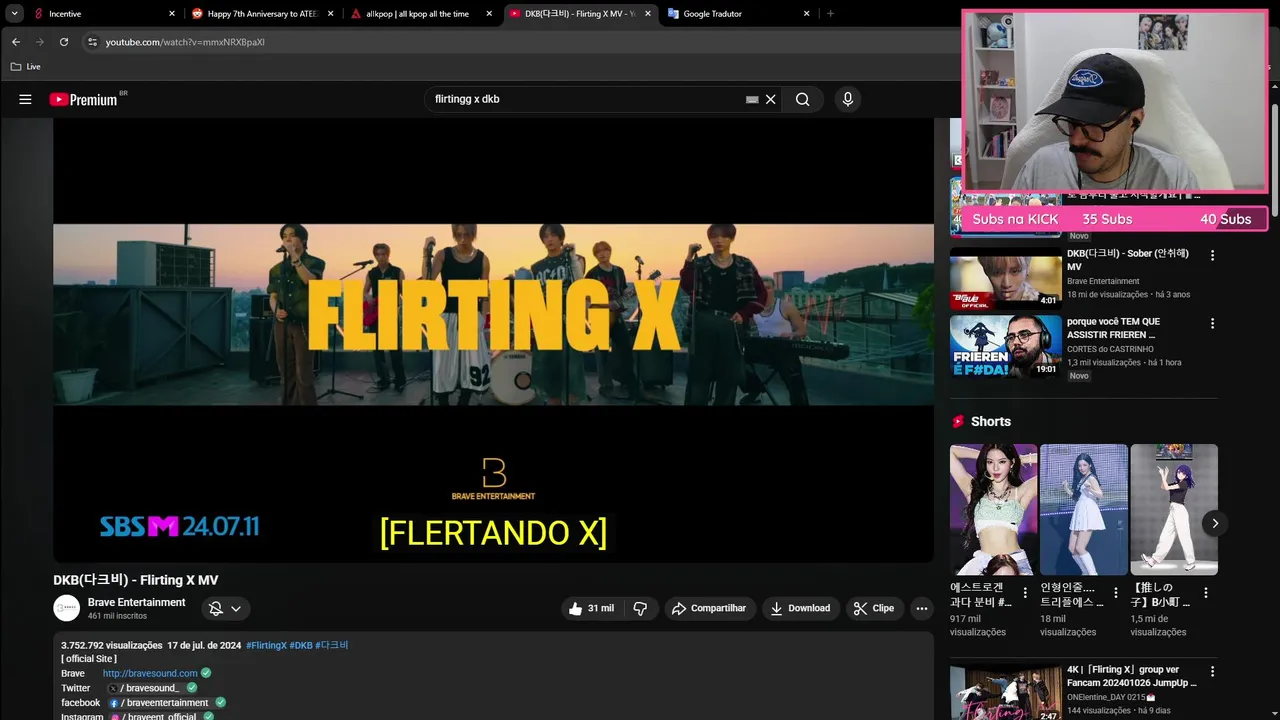Open the #FlirtingX hashtag

(x=266, y=645)
